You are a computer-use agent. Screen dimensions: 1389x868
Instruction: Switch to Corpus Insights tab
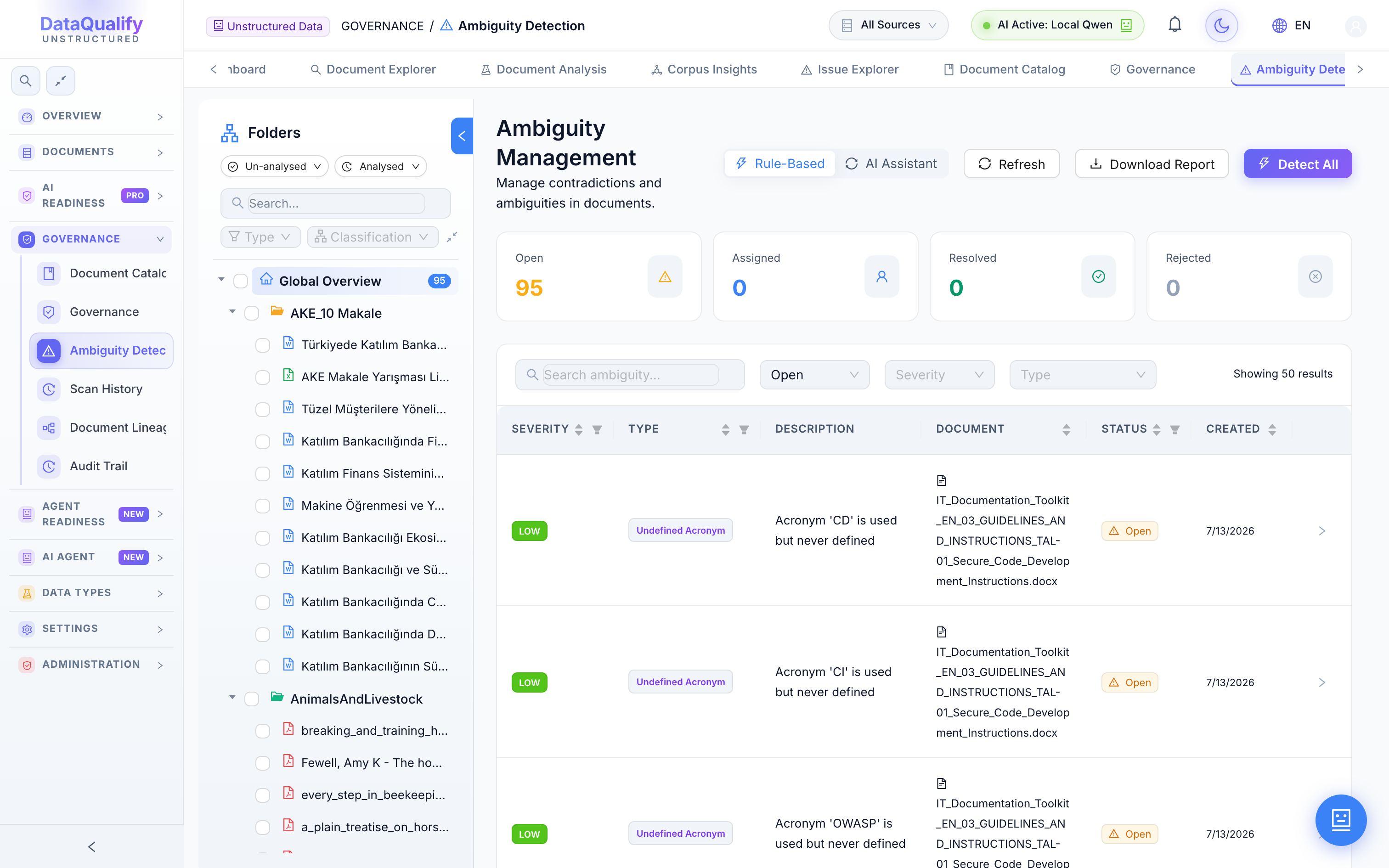[704, 69]
